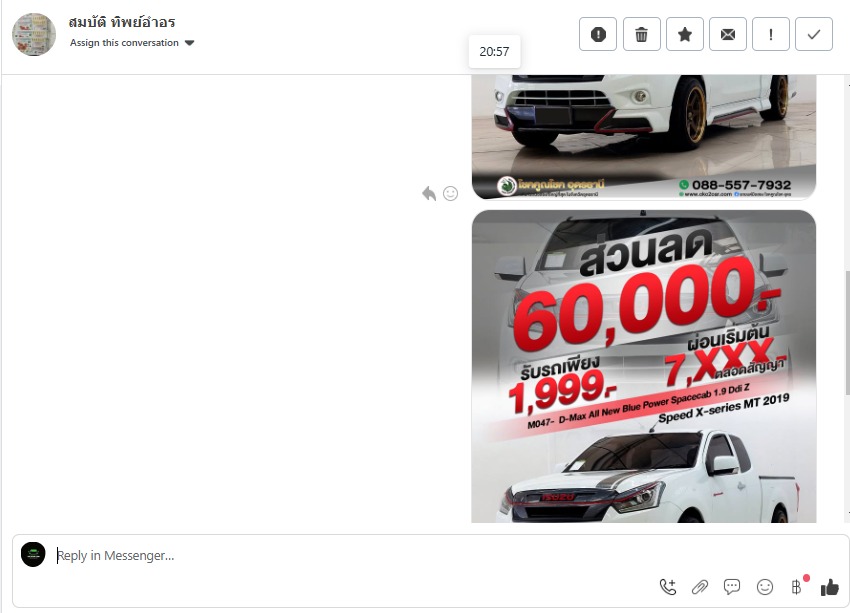The image size is (850, 613).
Task: Mark conversation as spam icon
Action: 597,34
